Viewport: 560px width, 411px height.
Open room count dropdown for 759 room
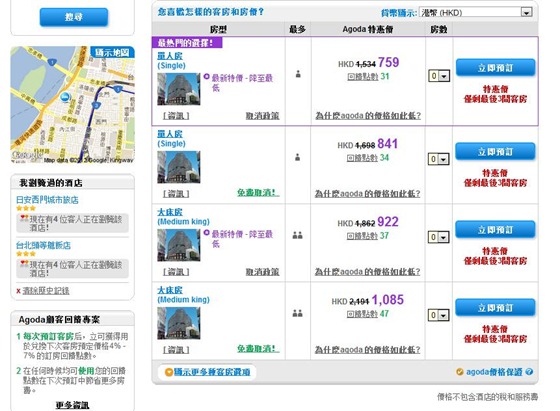(x=439, y=76)
